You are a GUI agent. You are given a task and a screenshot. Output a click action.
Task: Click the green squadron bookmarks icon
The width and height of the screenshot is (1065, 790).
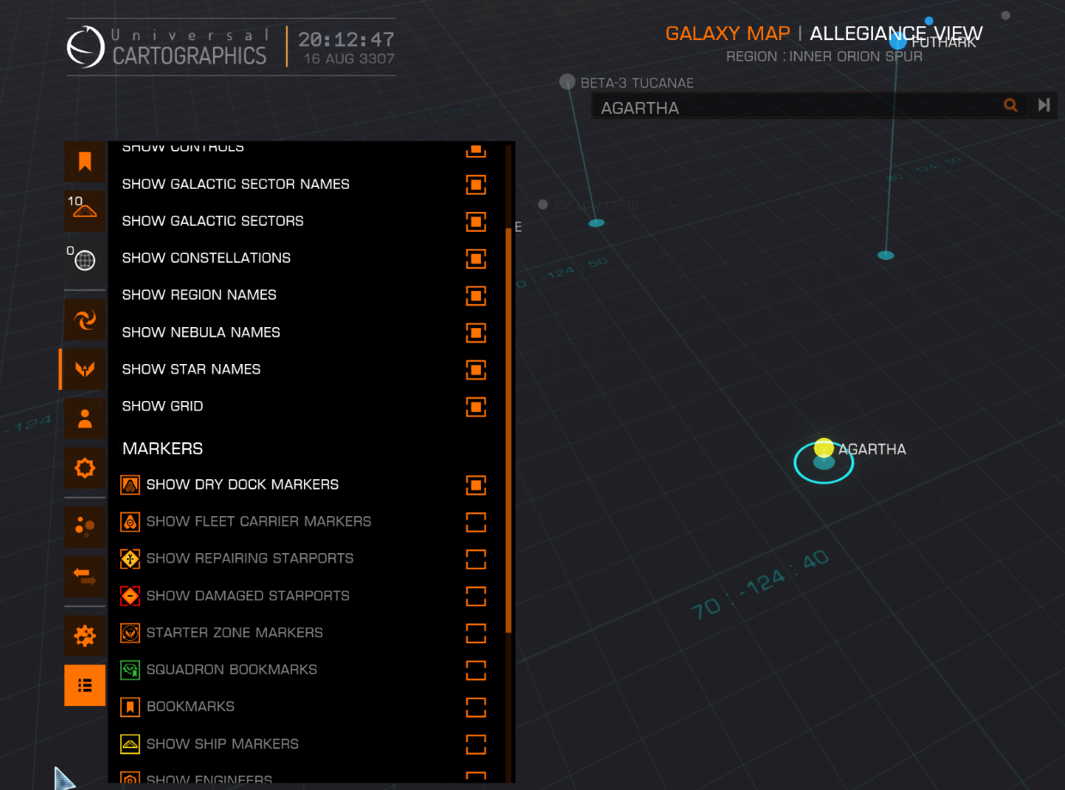coord(130,670)
